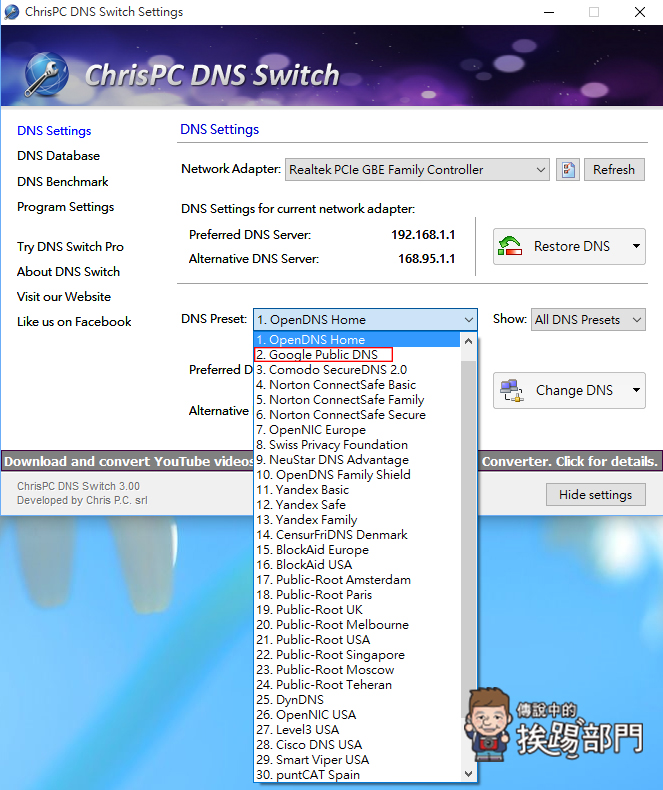
Task: Select 16. BlockAid USA preset
Action: pyautogui.click(x=357, y=565)
